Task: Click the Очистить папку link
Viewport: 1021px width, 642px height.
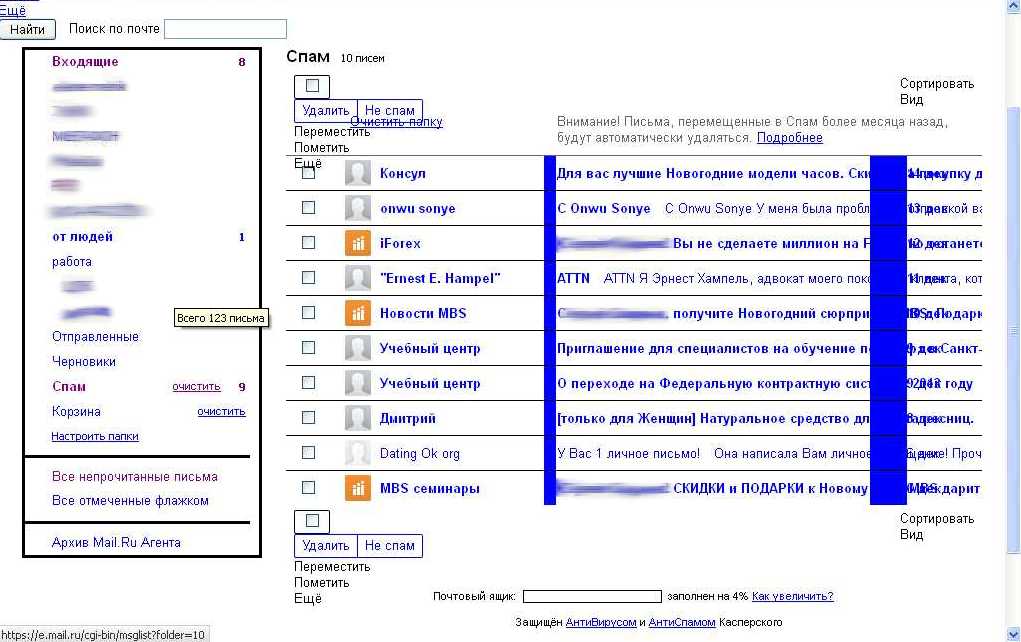Action: pyautogui.click(x=397, y=122)
